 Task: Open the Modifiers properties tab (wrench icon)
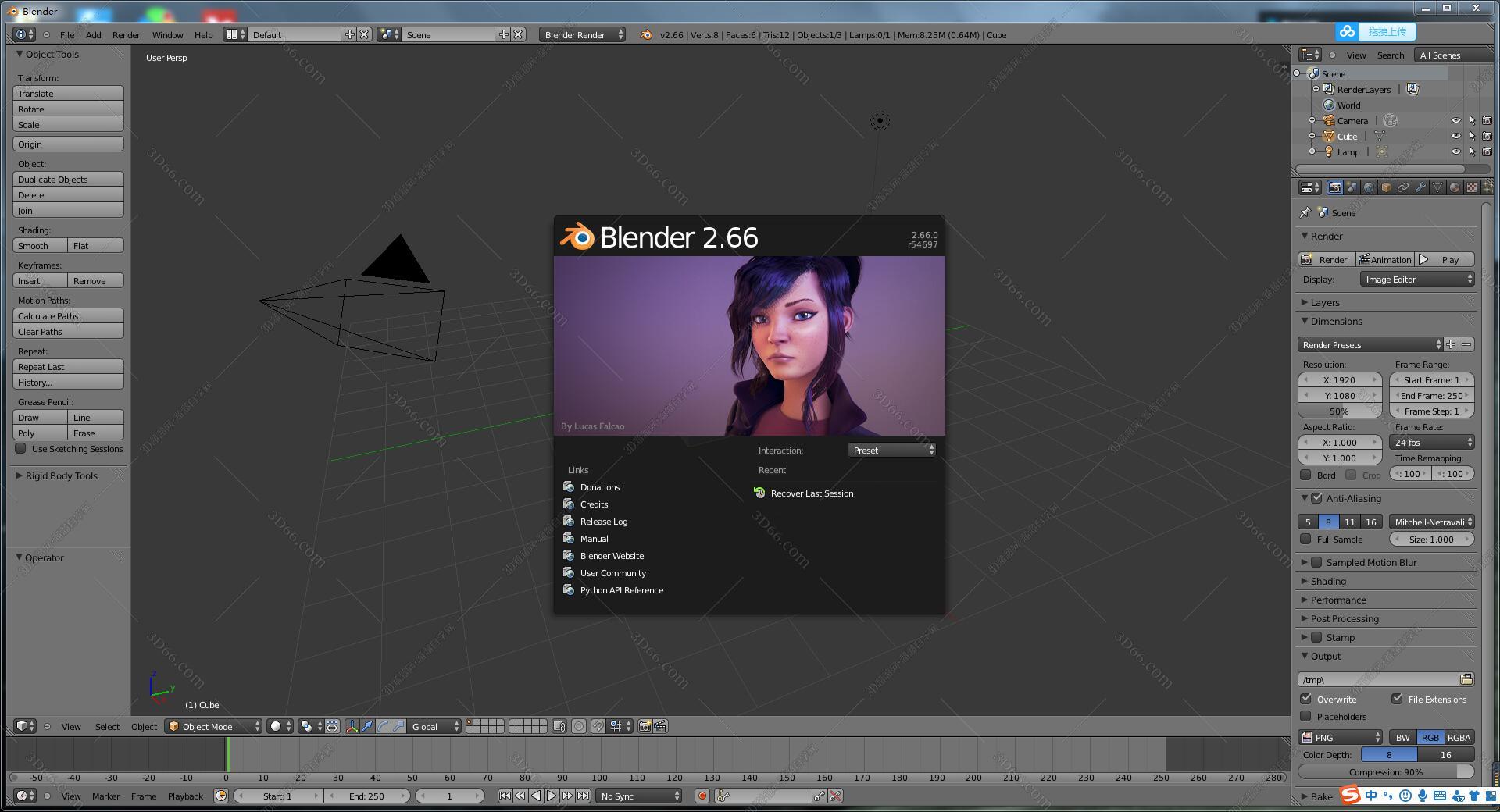coord(1420,188)
